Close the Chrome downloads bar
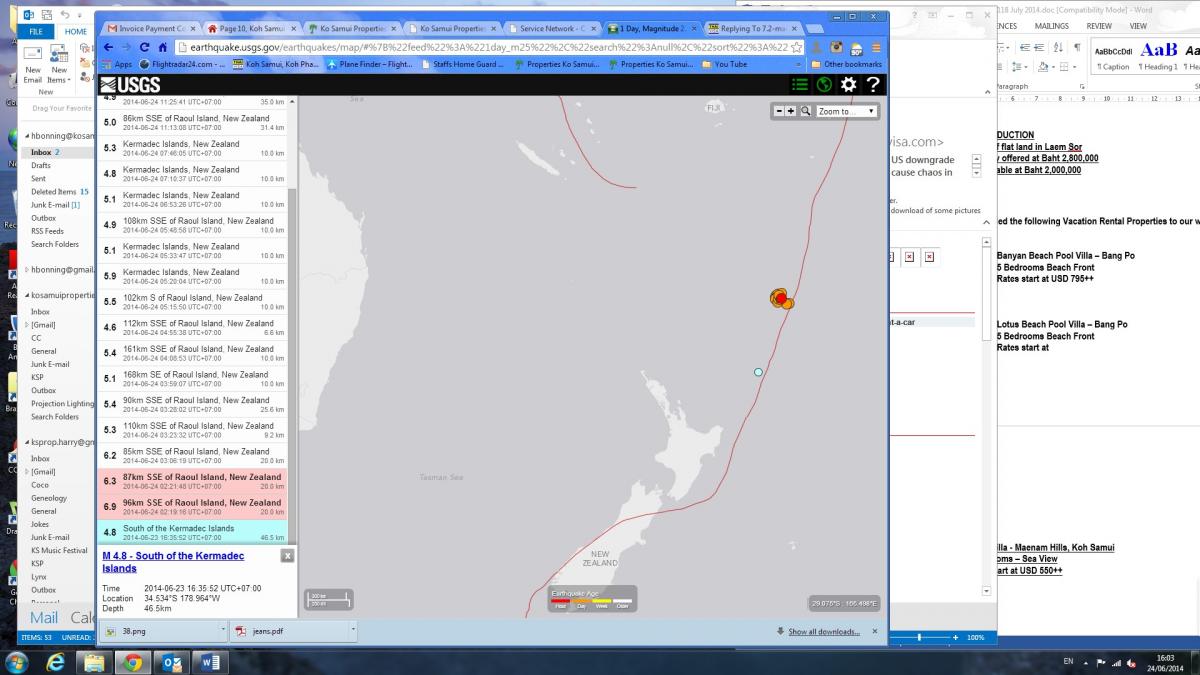The height and width of the screenshot is (675, 1200). (x=875, y=631)
